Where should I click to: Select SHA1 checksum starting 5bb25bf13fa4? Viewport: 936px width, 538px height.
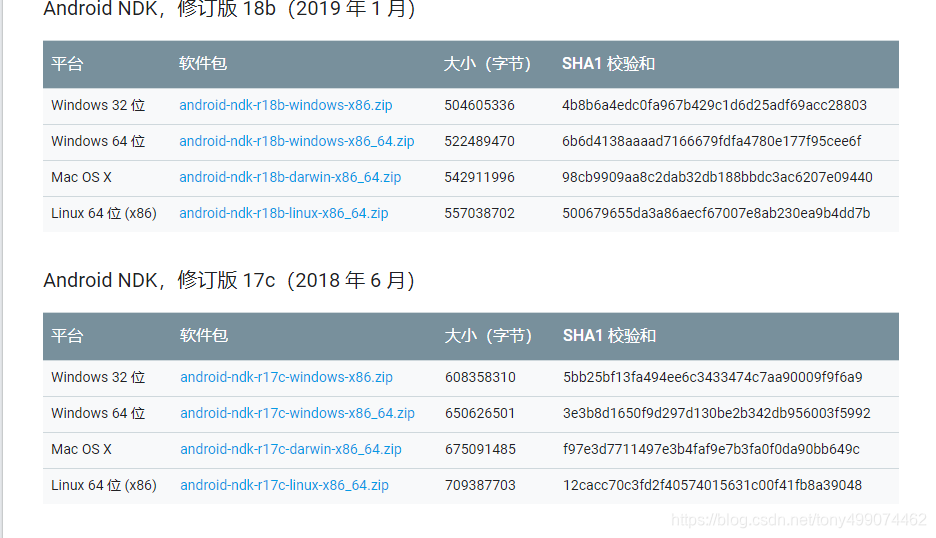coord(713,377)
